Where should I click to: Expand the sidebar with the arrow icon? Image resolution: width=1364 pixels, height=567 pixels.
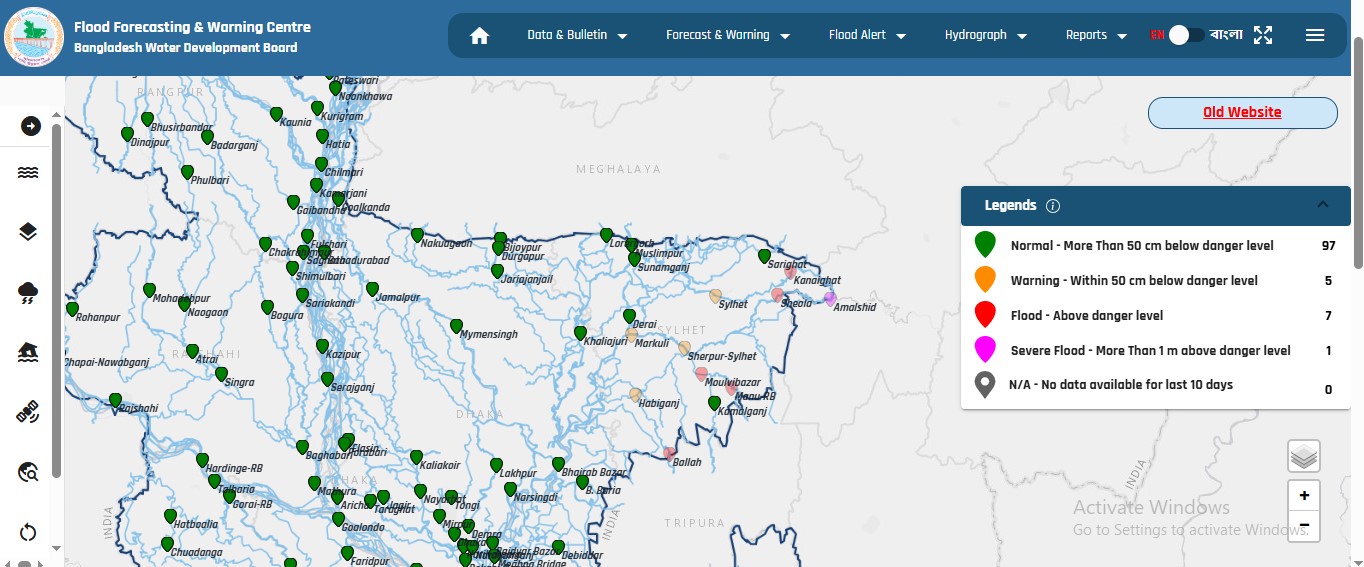(x=30, y=126)
